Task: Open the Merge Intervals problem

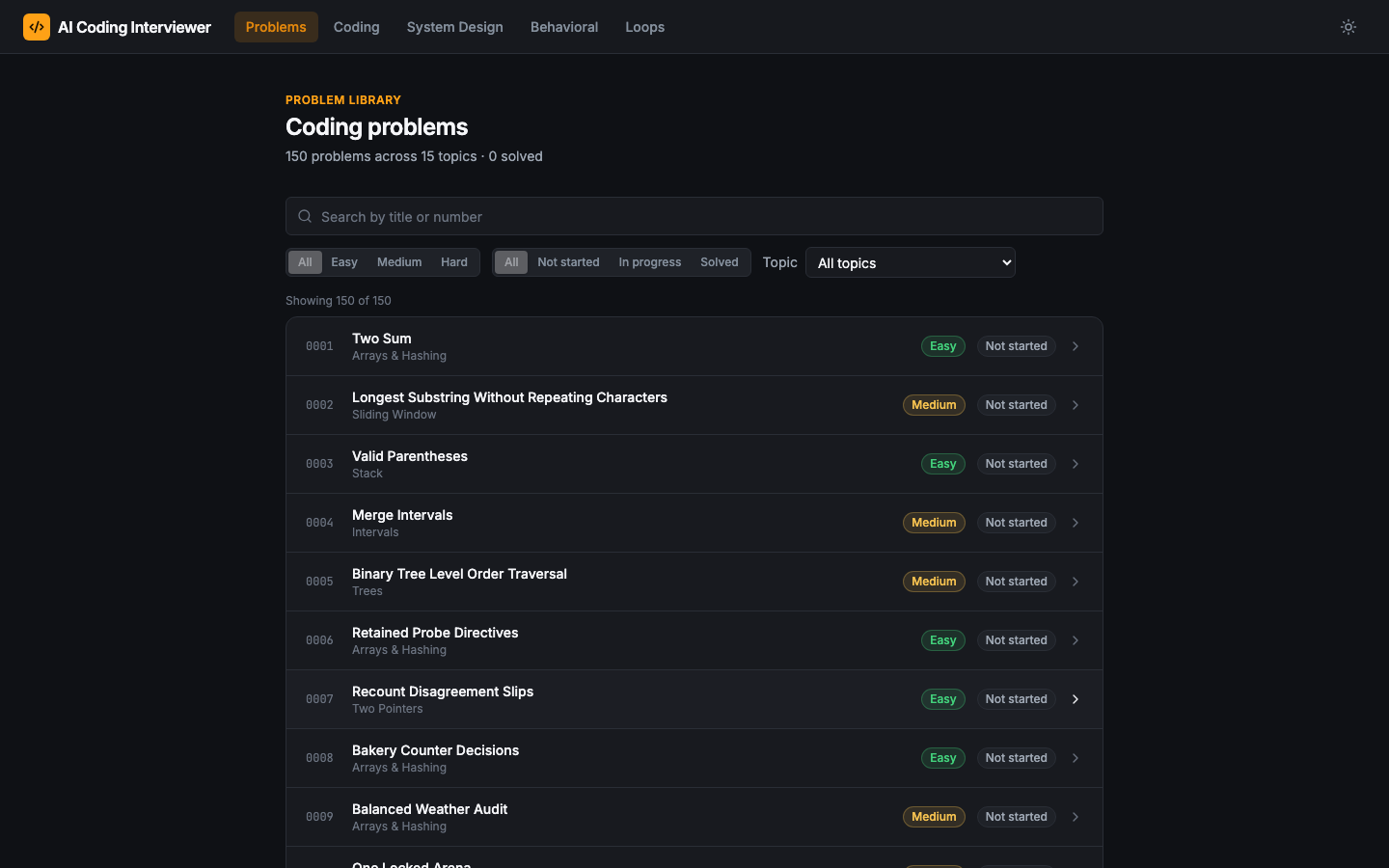Action: (402, 515)
